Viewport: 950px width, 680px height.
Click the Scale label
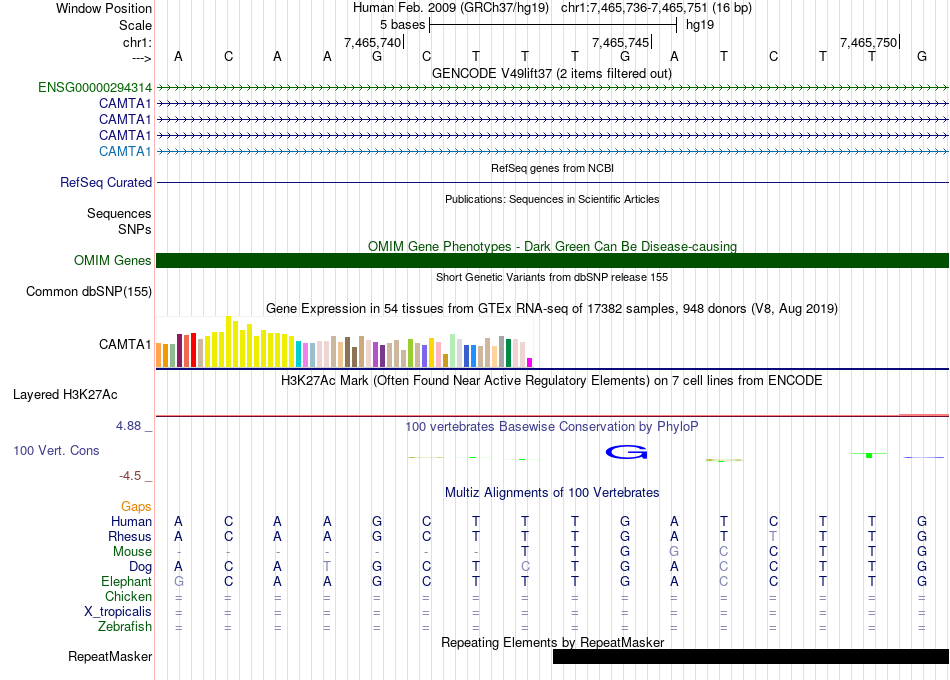click(x=135, y=25)
